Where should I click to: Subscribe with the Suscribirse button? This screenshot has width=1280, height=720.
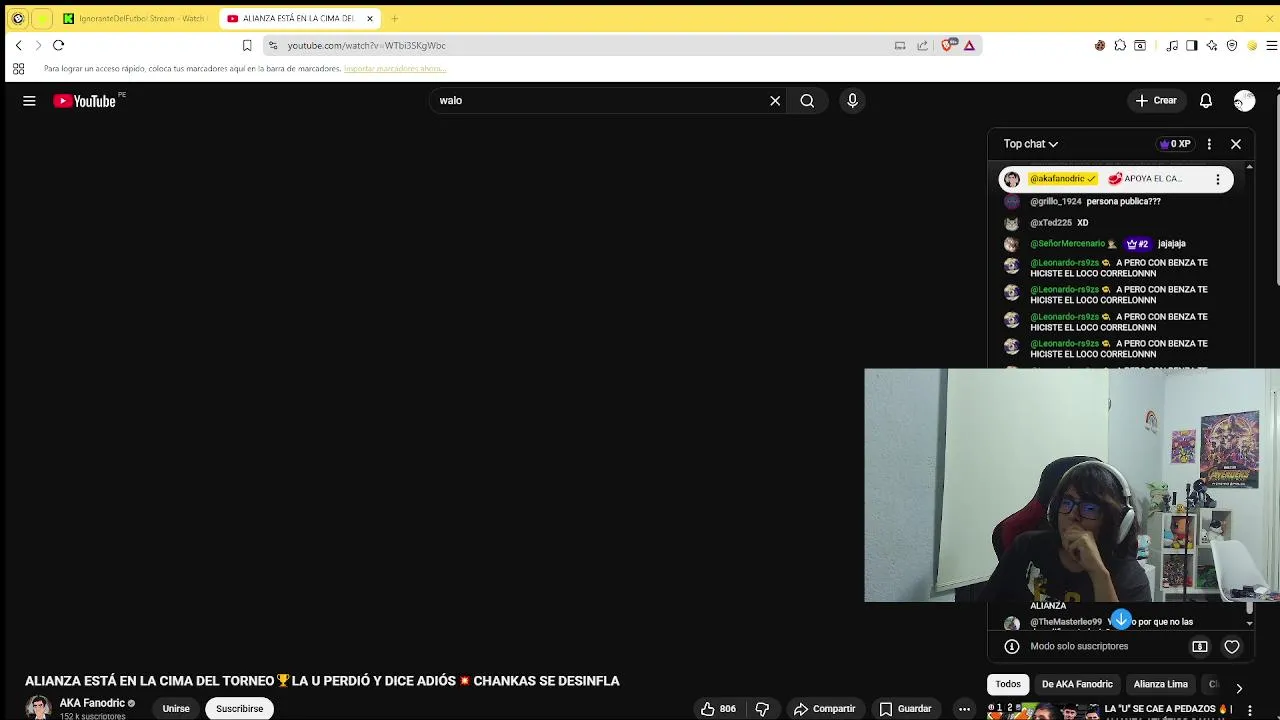coord(240,709)
